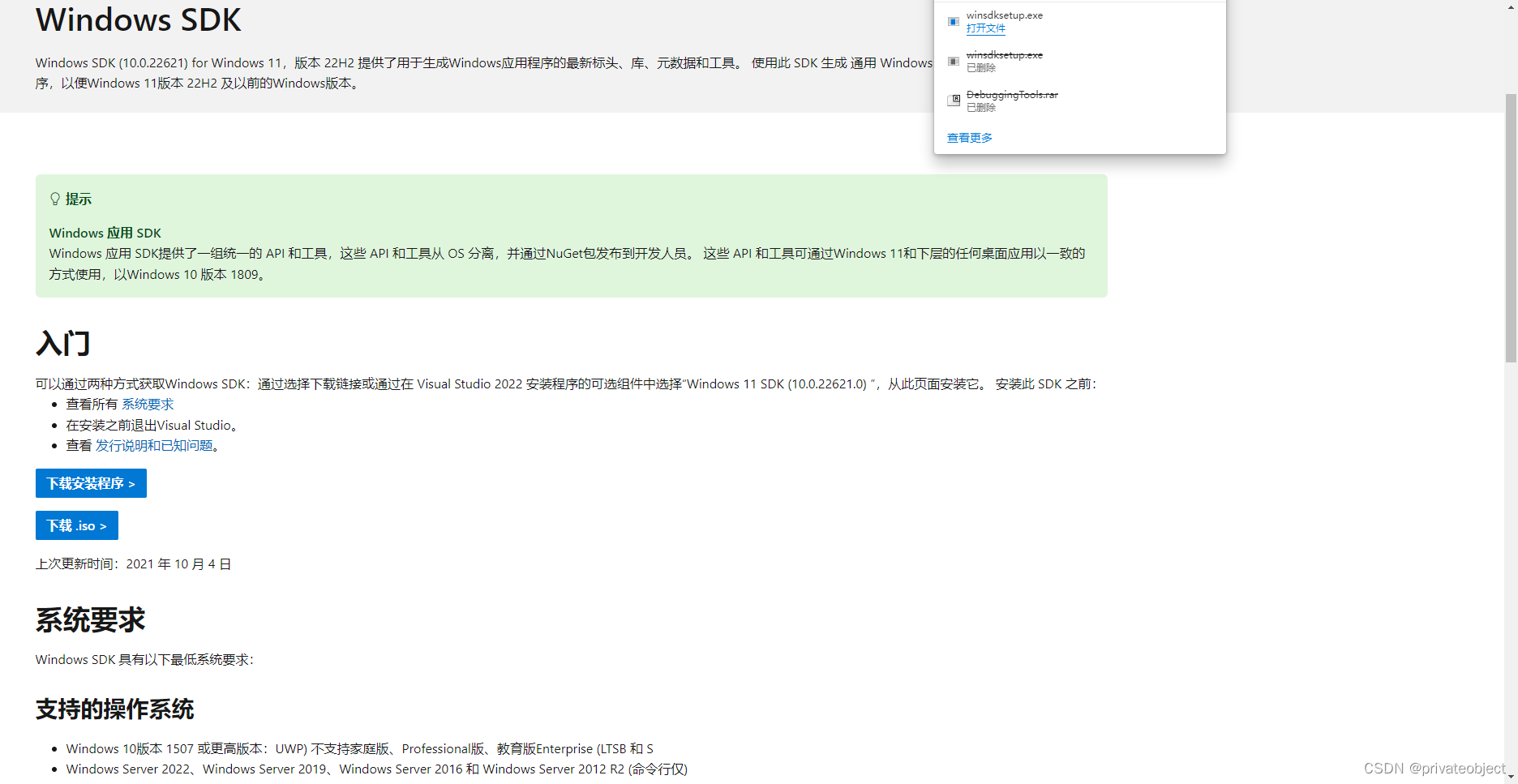Image resolution: width=1518 pixels, height=784 pixels.
Task: Click the 在安装之前退出Visual Studio bullet
Action: (152, 425)
